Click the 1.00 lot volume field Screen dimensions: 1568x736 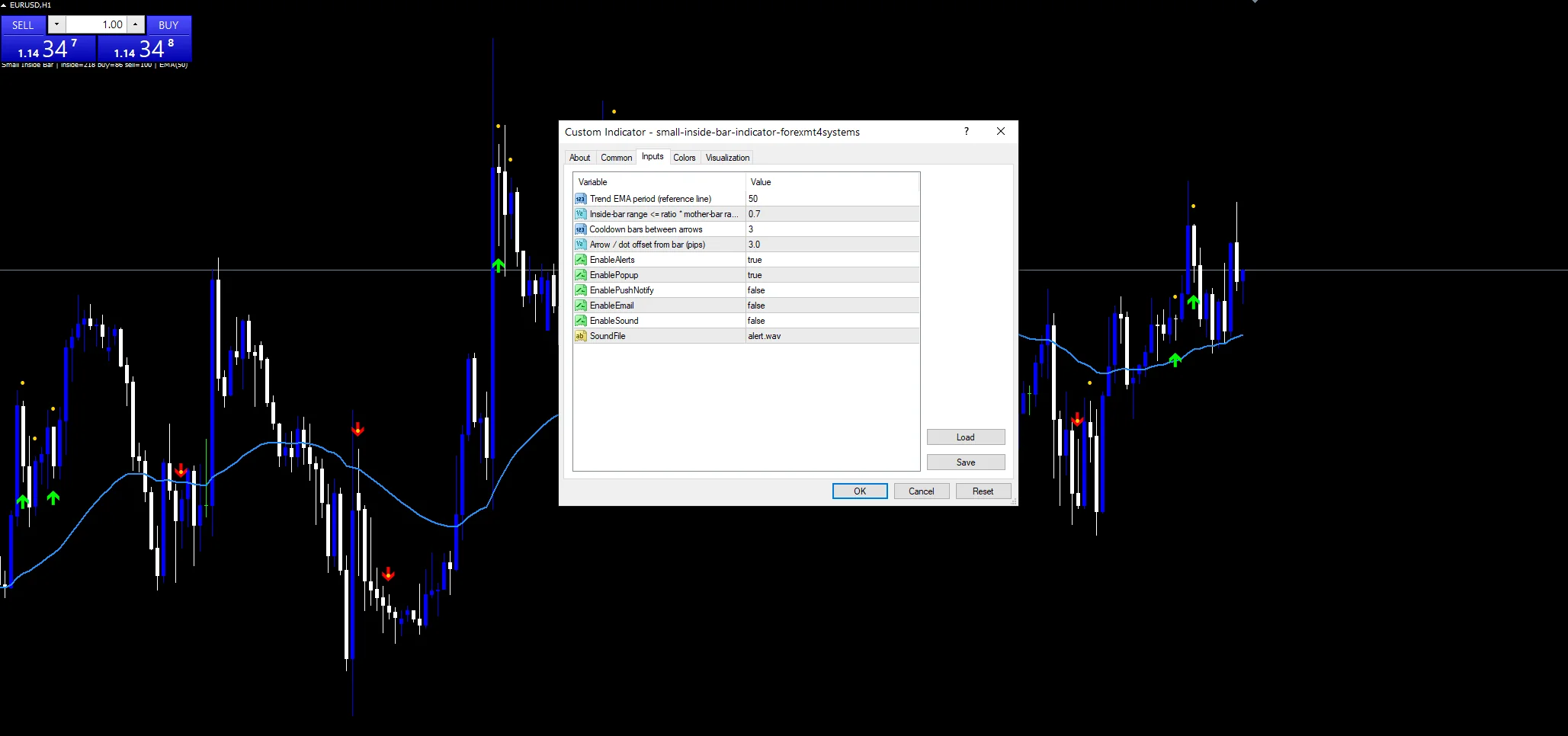95,25
